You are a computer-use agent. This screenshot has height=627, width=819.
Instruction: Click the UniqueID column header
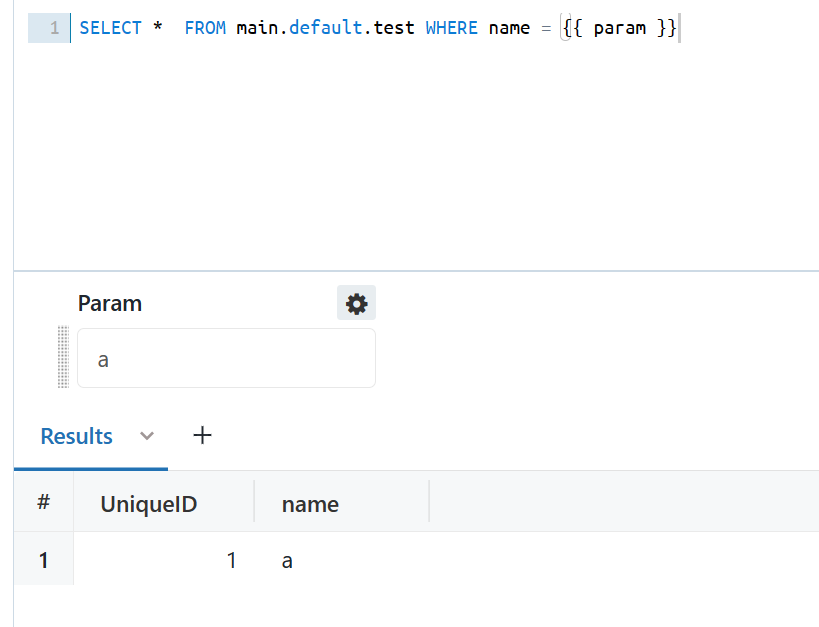149,504
